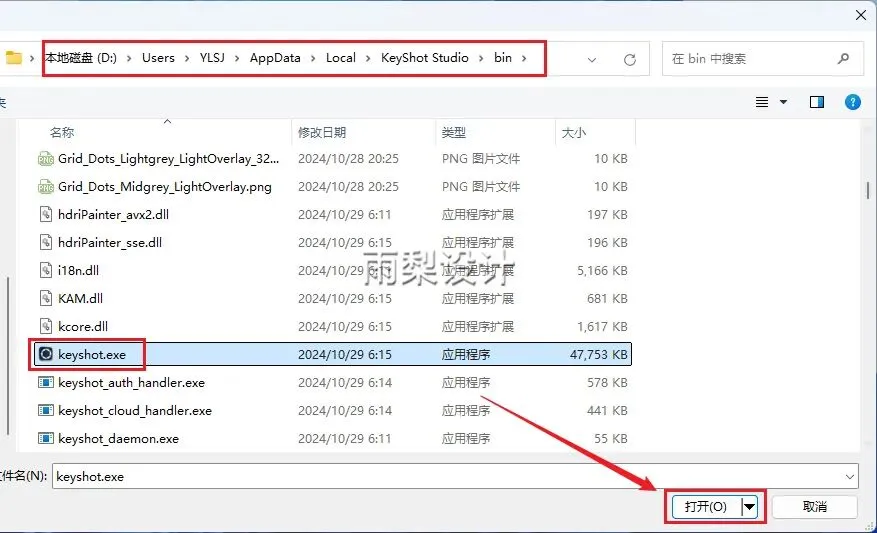The image size is (877, 533).
Task: Select file keyshot_cloud_handler.exe
Action: pos(135,410)
